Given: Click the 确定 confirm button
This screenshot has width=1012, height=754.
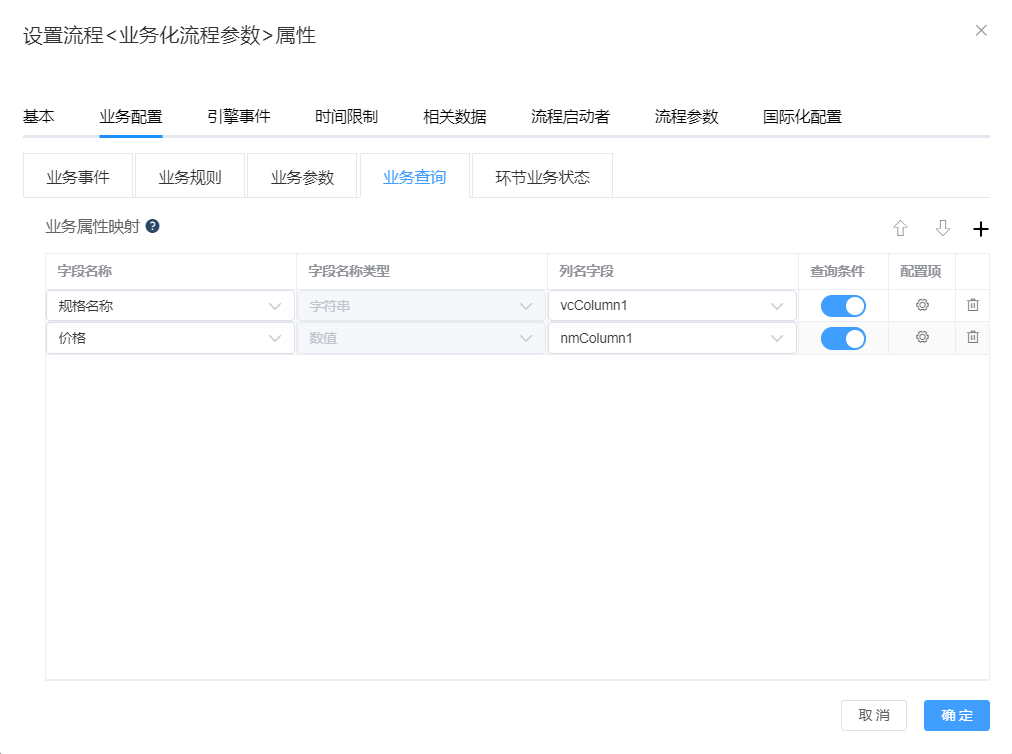Looking at the screenshot, I should tap(956, 715).
